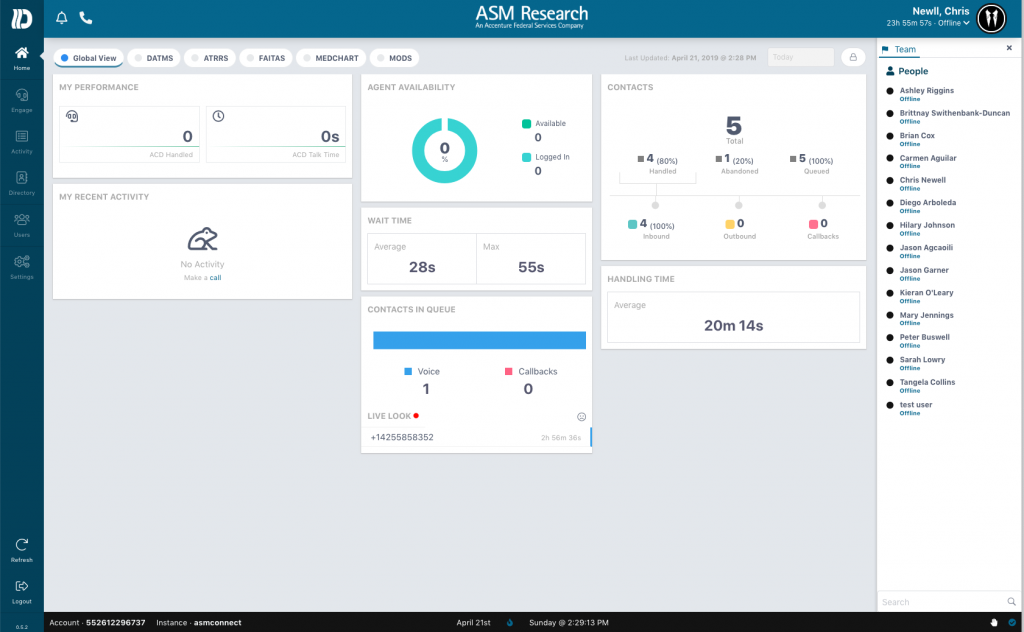Click the hand icon in status bar
The image size is (1024, 632).
[993, 622]
